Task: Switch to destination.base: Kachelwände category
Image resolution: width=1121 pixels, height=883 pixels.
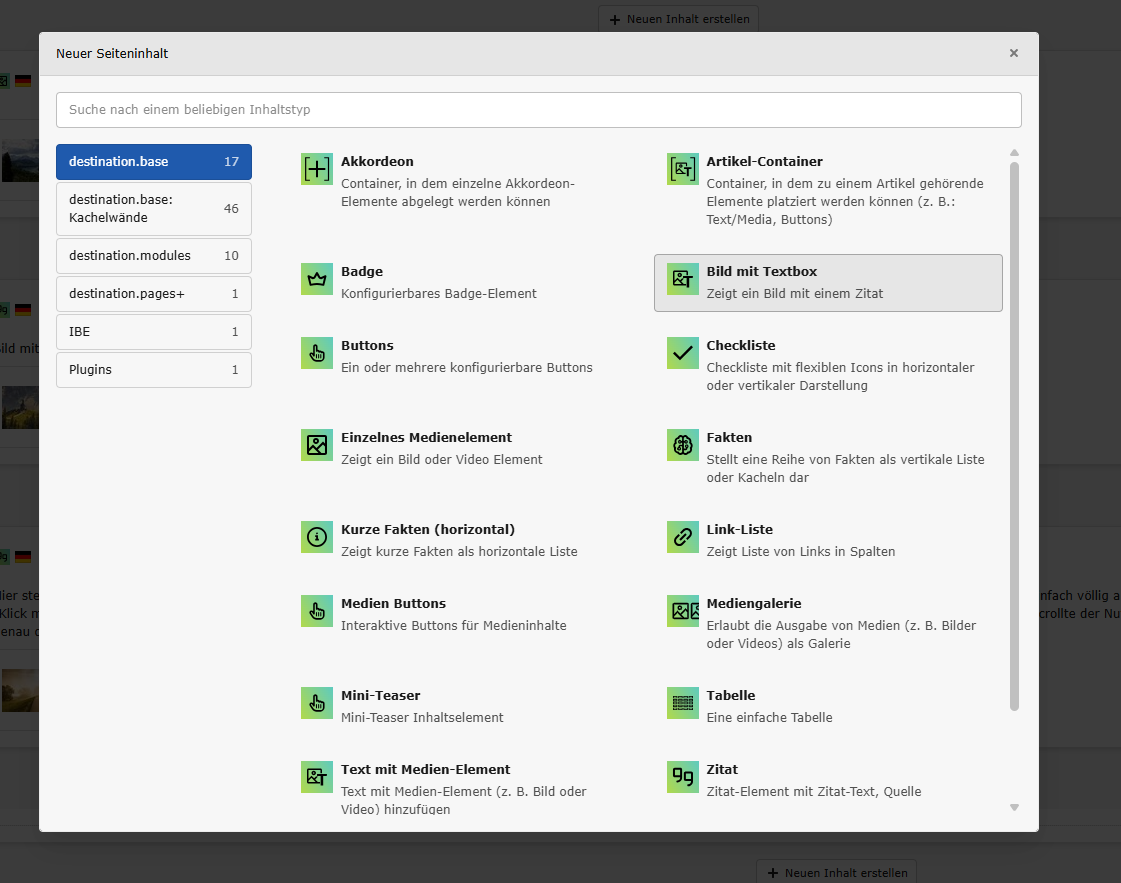Action: coord(154,208)
